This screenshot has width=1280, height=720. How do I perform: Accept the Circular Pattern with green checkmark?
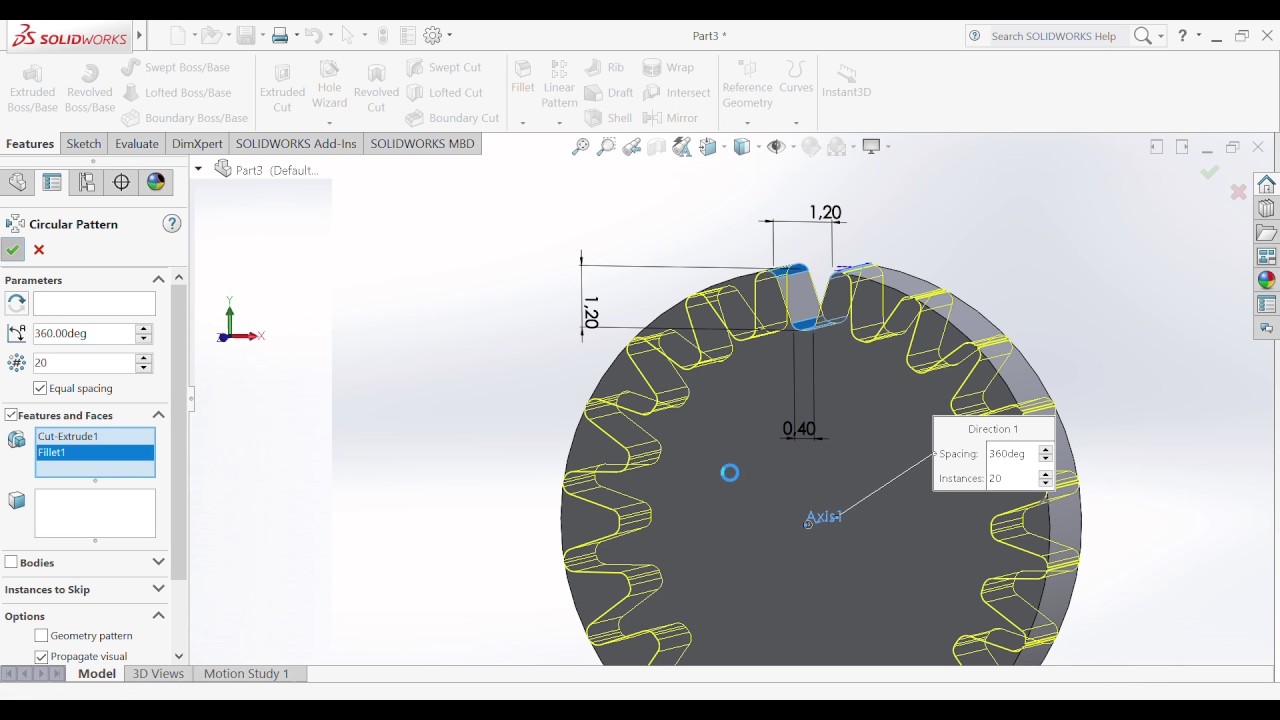tap(13, 250)
